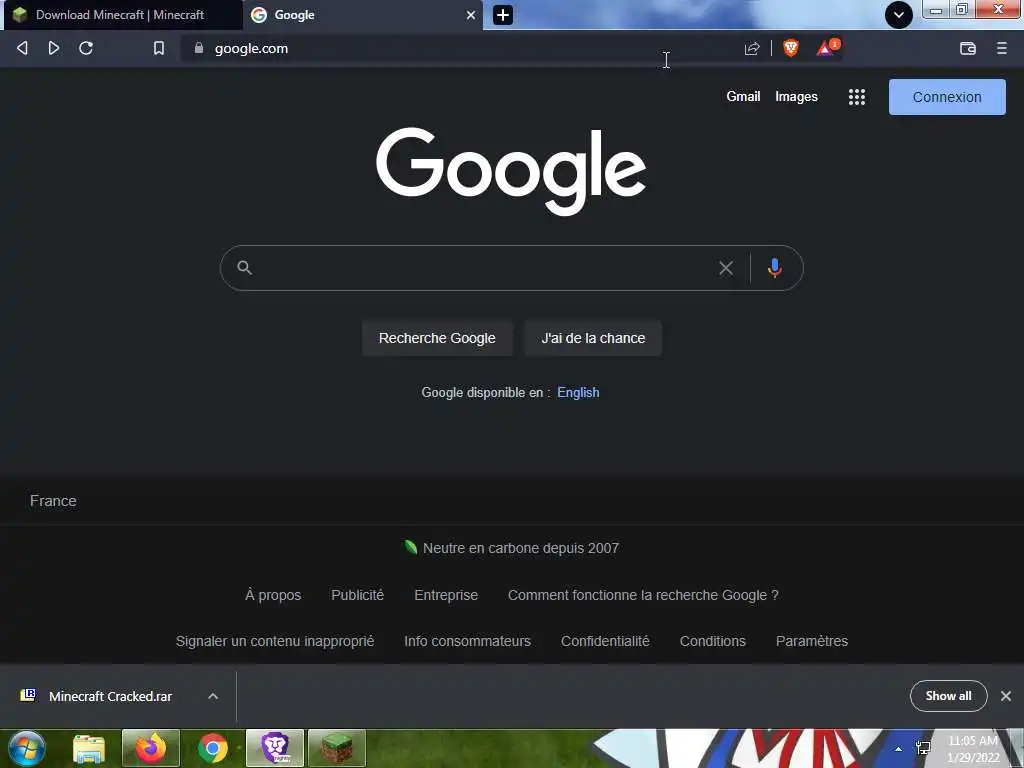Close the Google tab
1024x768 pixels.
[x=471, y=15]
